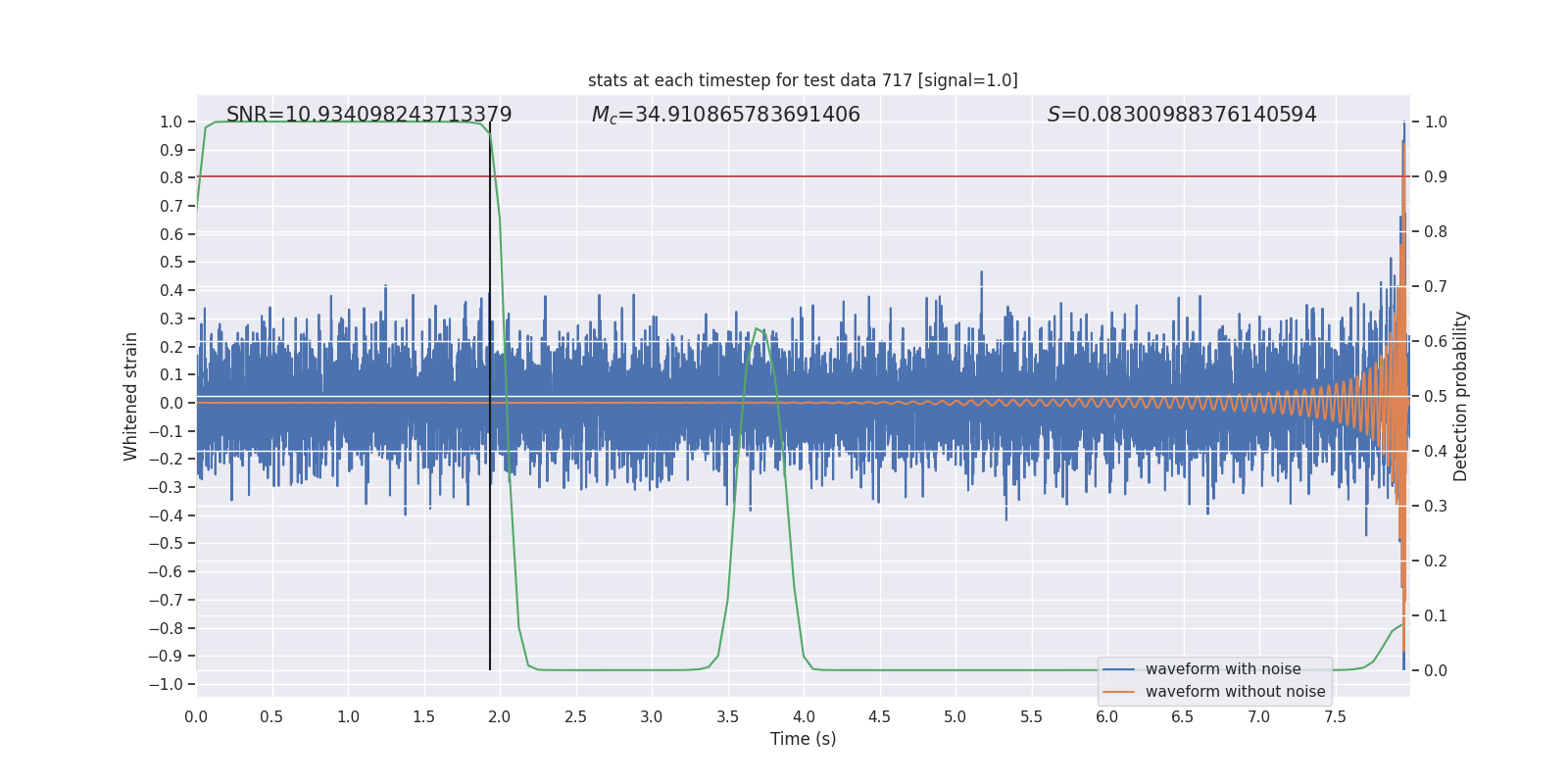Select the SNR value annotation text

pos(368,115)
